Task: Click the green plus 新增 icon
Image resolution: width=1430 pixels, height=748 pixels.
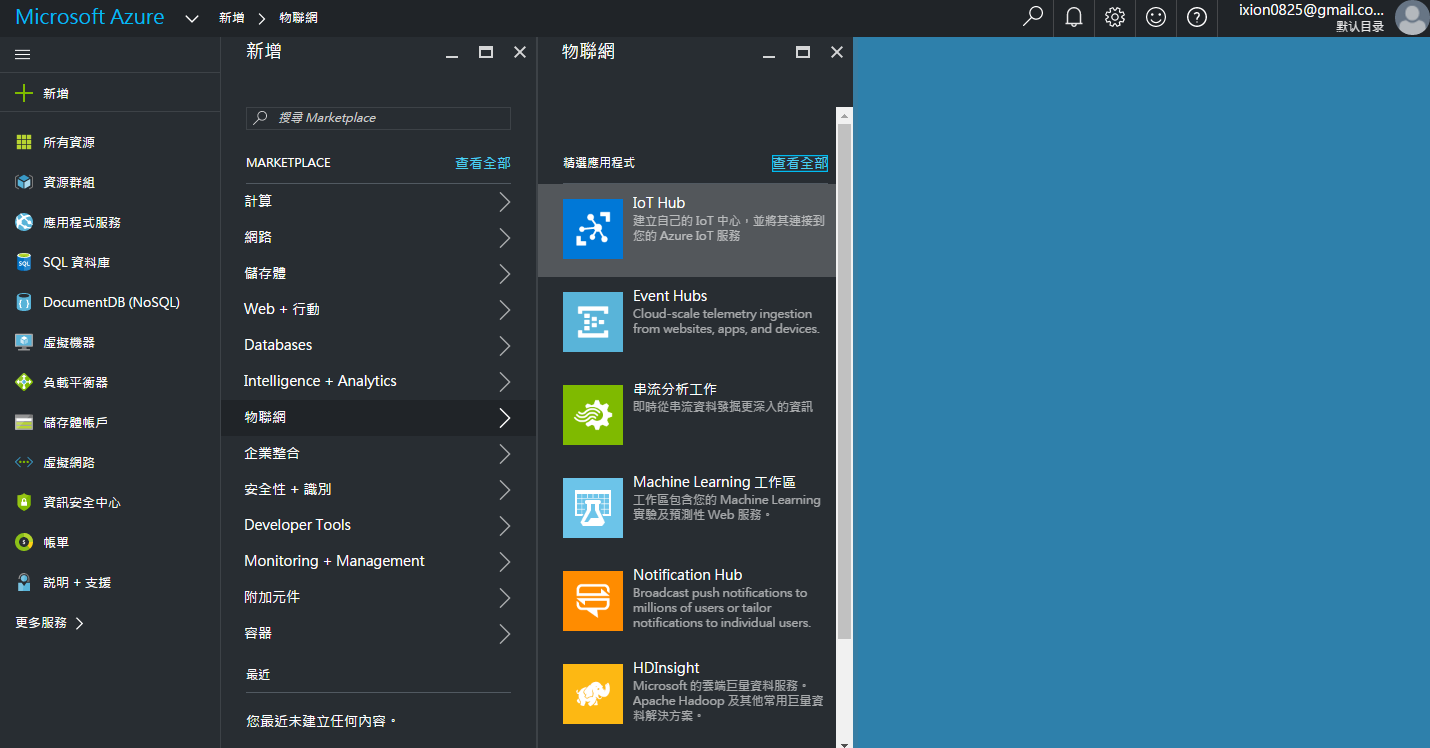Action: point(24,93)
